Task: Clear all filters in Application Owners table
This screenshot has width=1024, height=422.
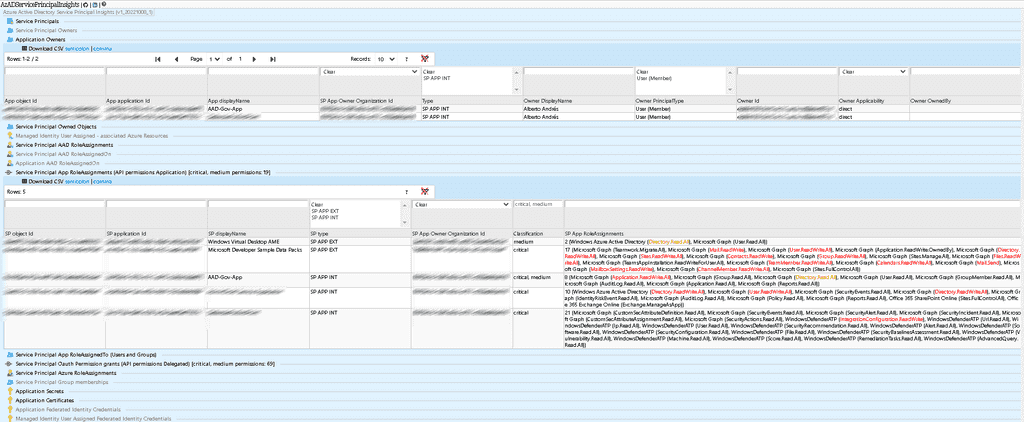Action: pyautogui.click(x=424, y=59)
